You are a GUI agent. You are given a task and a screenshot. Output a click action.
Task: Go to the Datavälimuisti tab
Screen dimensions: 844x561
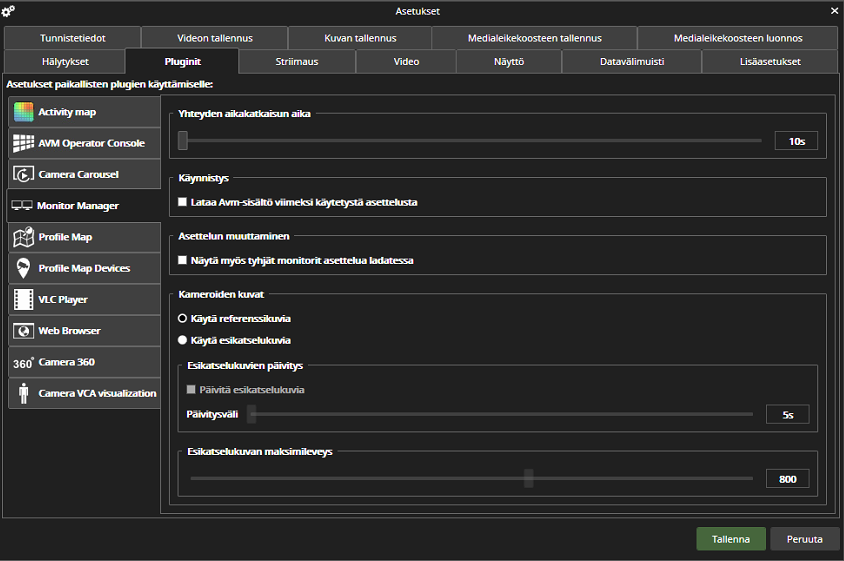[x=632, y=61]
